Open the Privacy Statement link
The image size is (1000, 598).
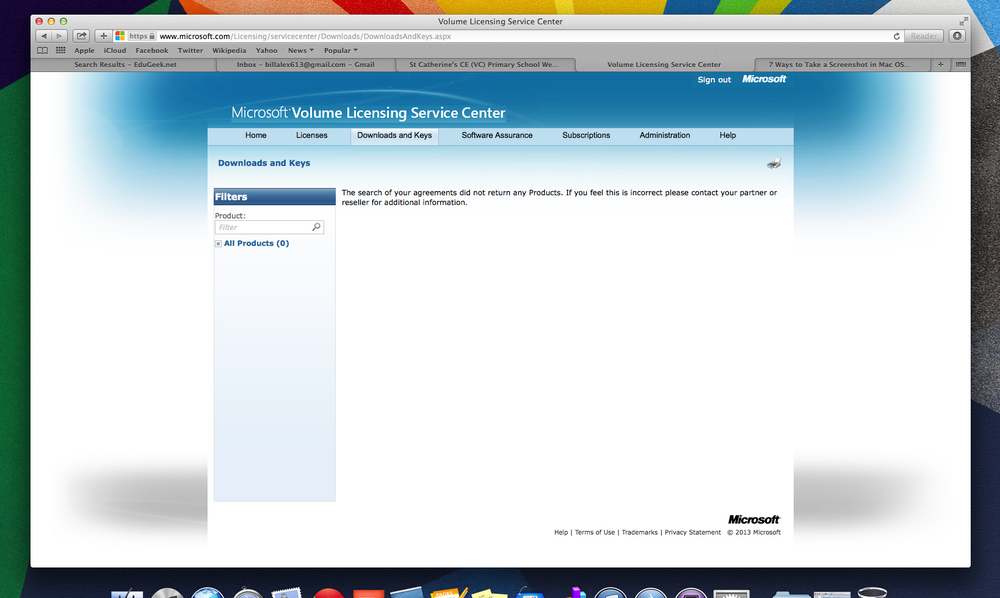point(693,532)
